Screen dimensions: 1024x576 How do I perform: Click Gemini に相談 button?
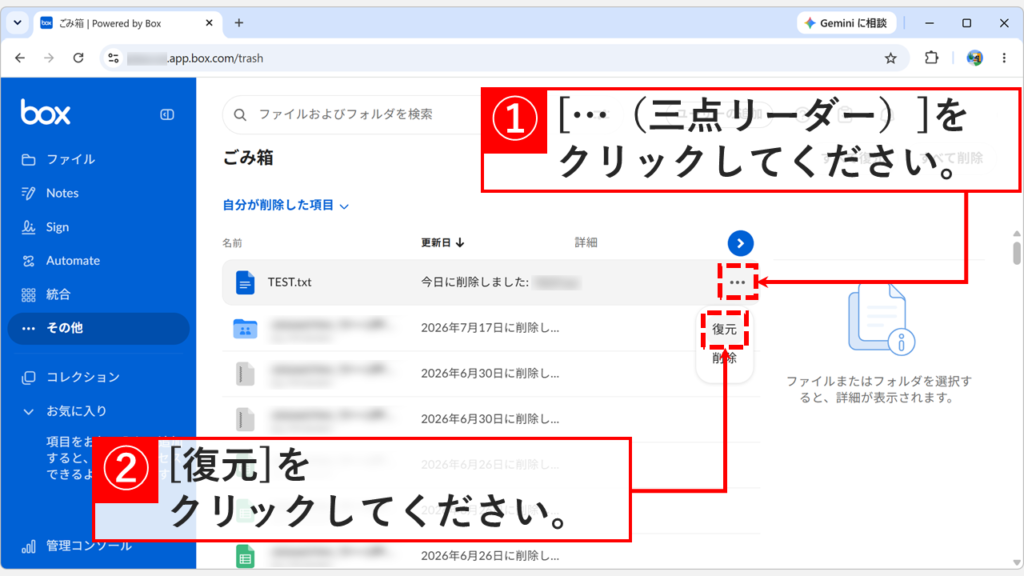846,23
